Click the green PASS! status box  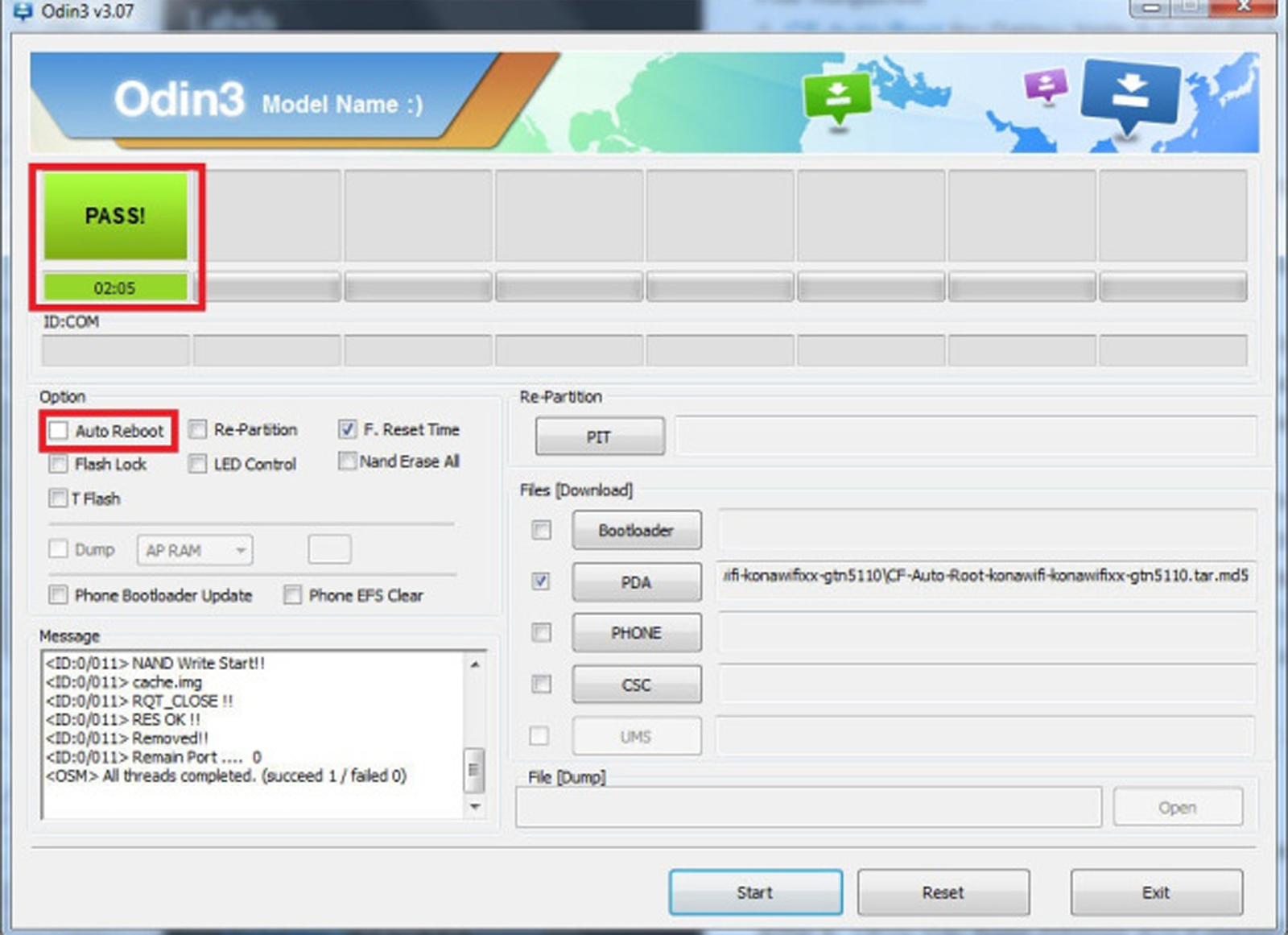115,216
